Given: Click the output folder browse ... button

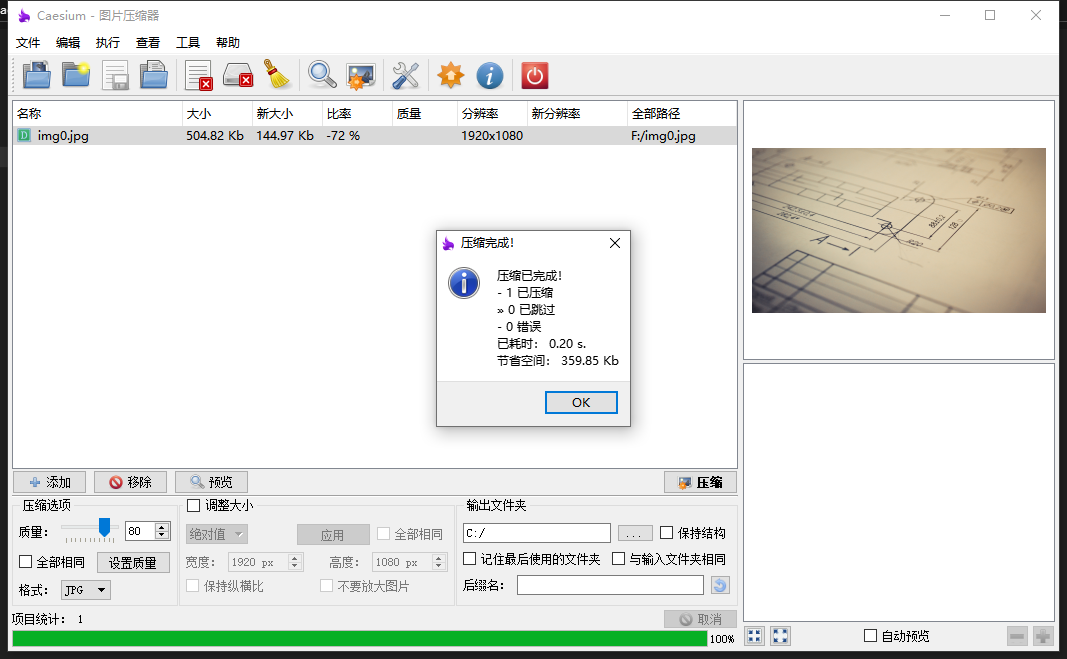Looking at the screenshot, I should pyautogui.click(x=635, y=533).
